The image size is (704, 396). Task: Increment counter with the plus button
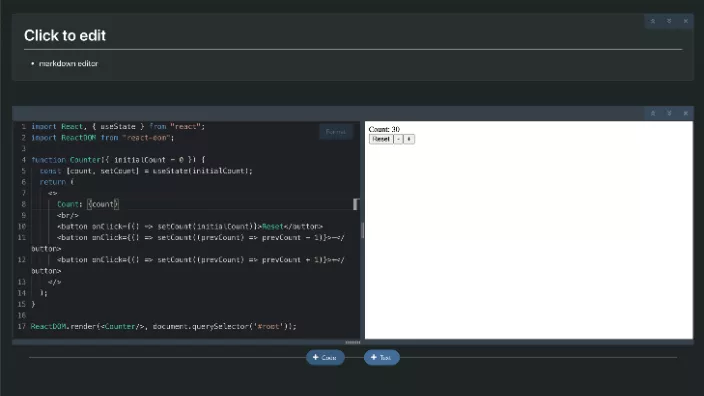(x=409, y=139)
